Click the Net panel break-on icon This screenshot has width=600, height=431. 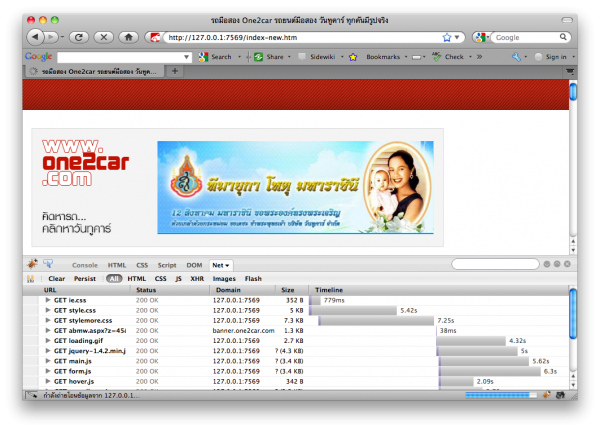tap(30, 279)
